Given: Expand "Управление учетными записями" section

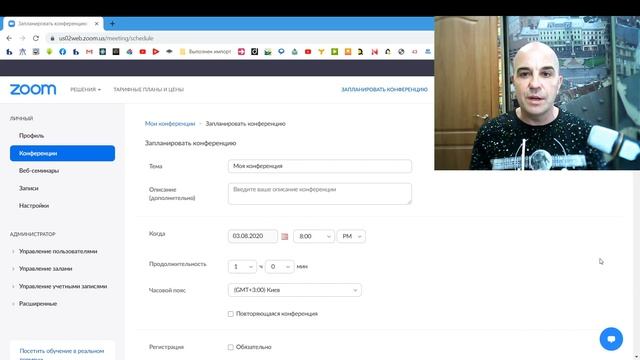Looking at the screenshot, I should coord(63,286).
